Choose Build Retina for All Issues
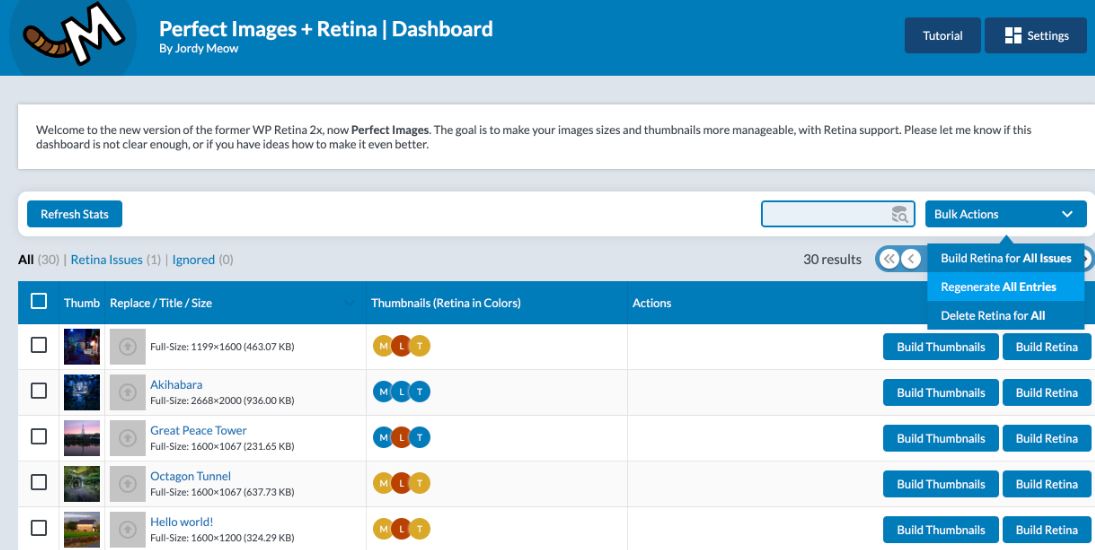 tap(1006, 258)
